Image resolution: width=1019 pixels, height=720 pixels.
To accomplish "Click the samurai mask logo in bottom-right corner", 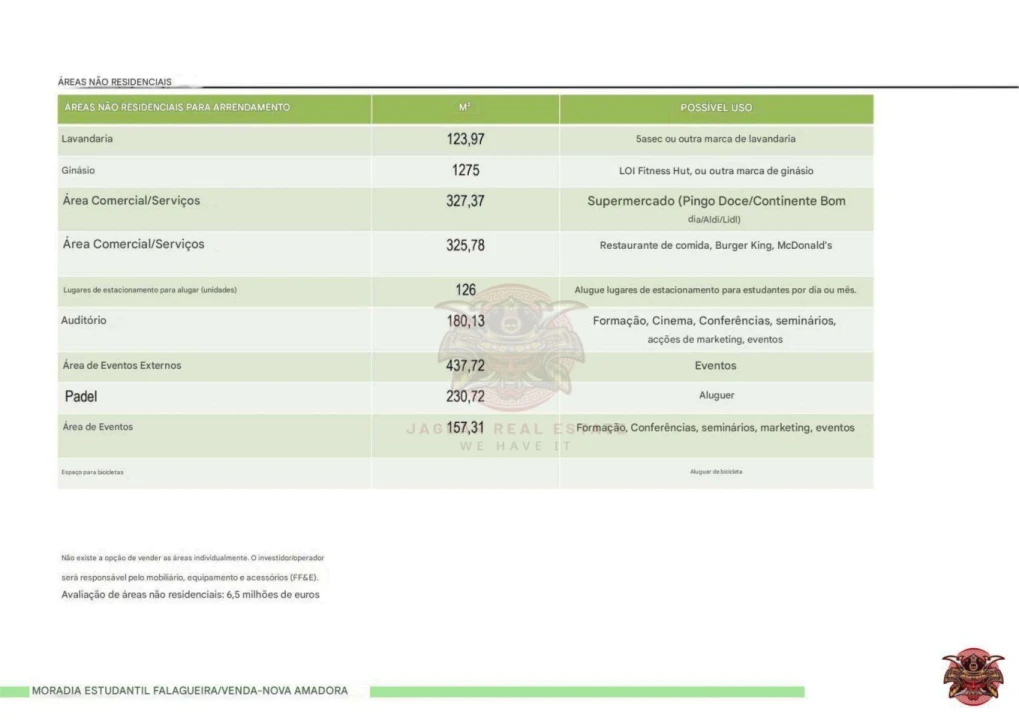I will [x=972, y=676].
